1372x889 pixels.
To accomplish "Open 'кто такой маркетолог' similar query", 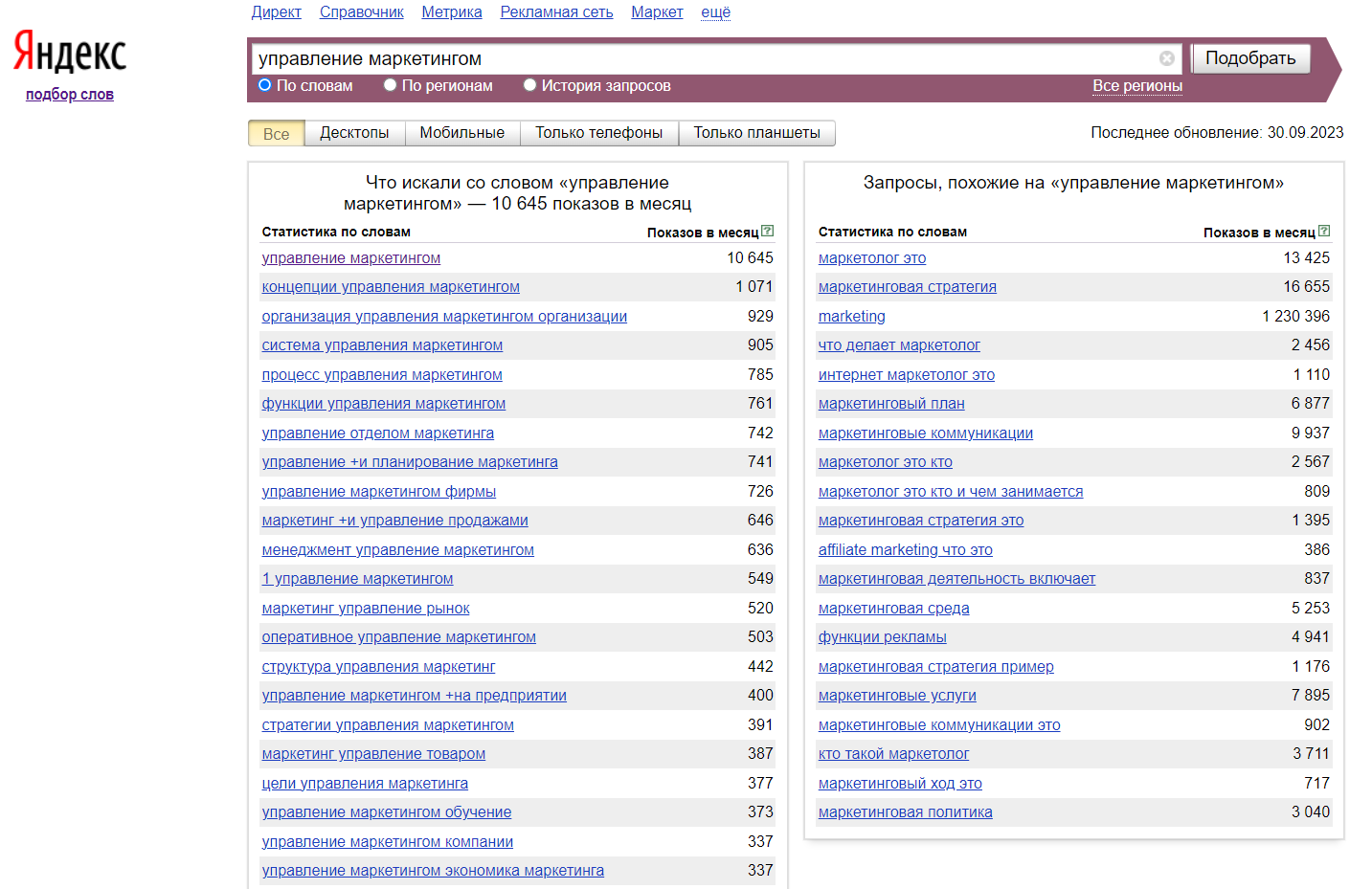I will point(893,754).
